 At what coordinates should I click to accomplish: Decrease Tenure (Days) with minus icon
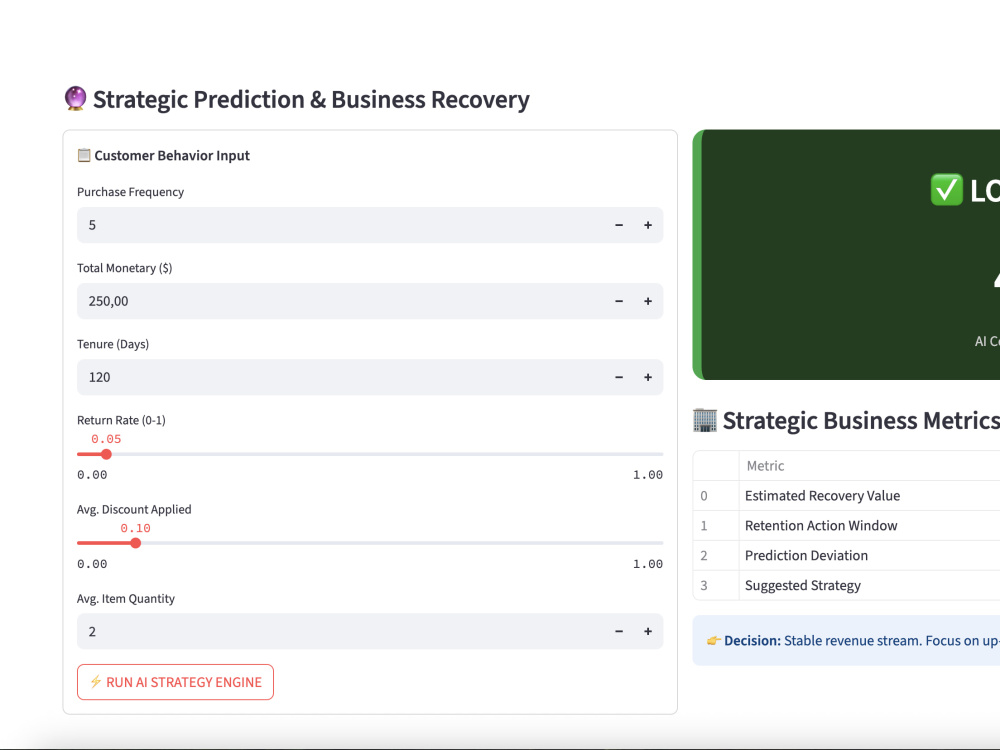(619, 378)
